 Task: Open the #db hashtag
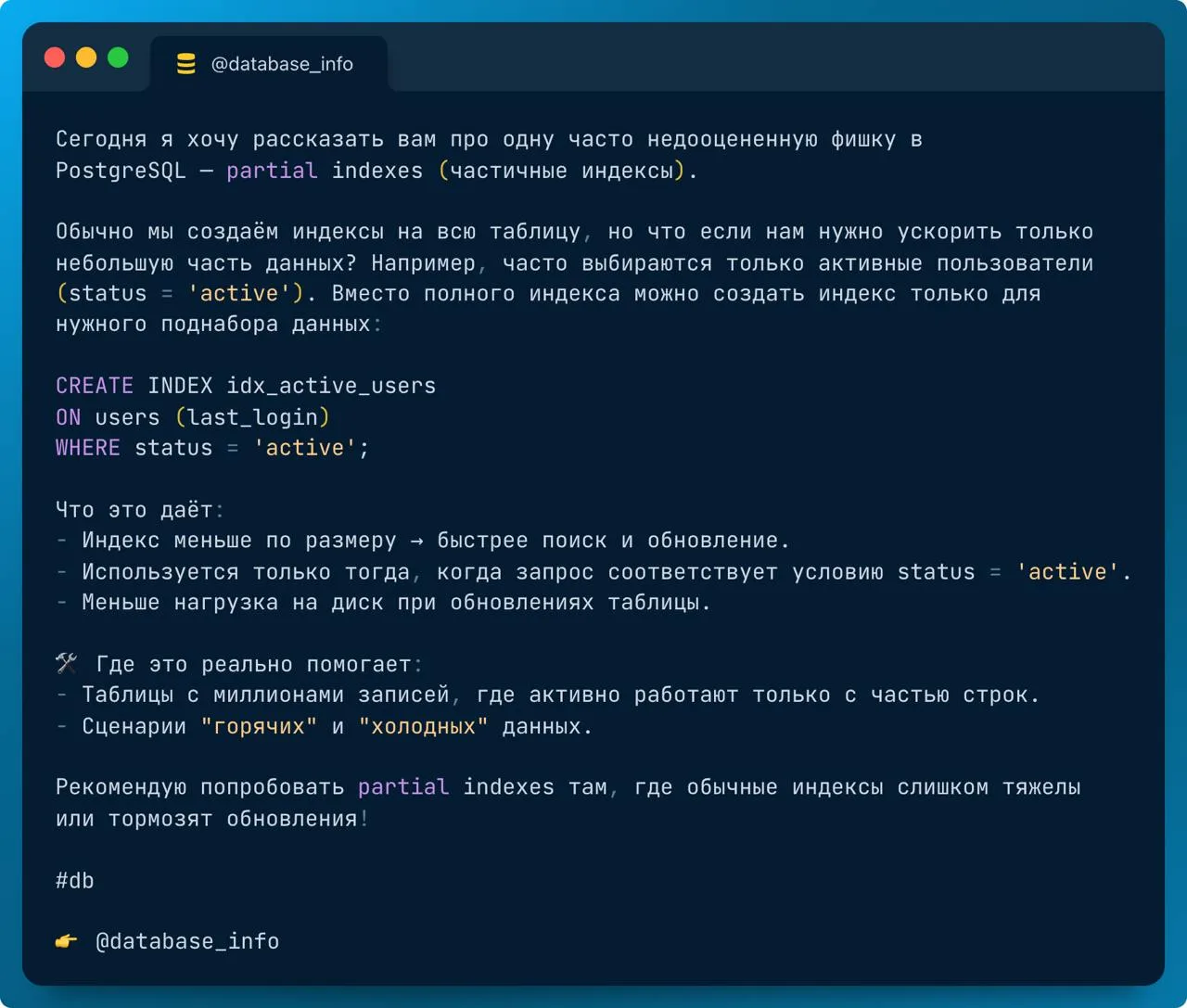75,880
